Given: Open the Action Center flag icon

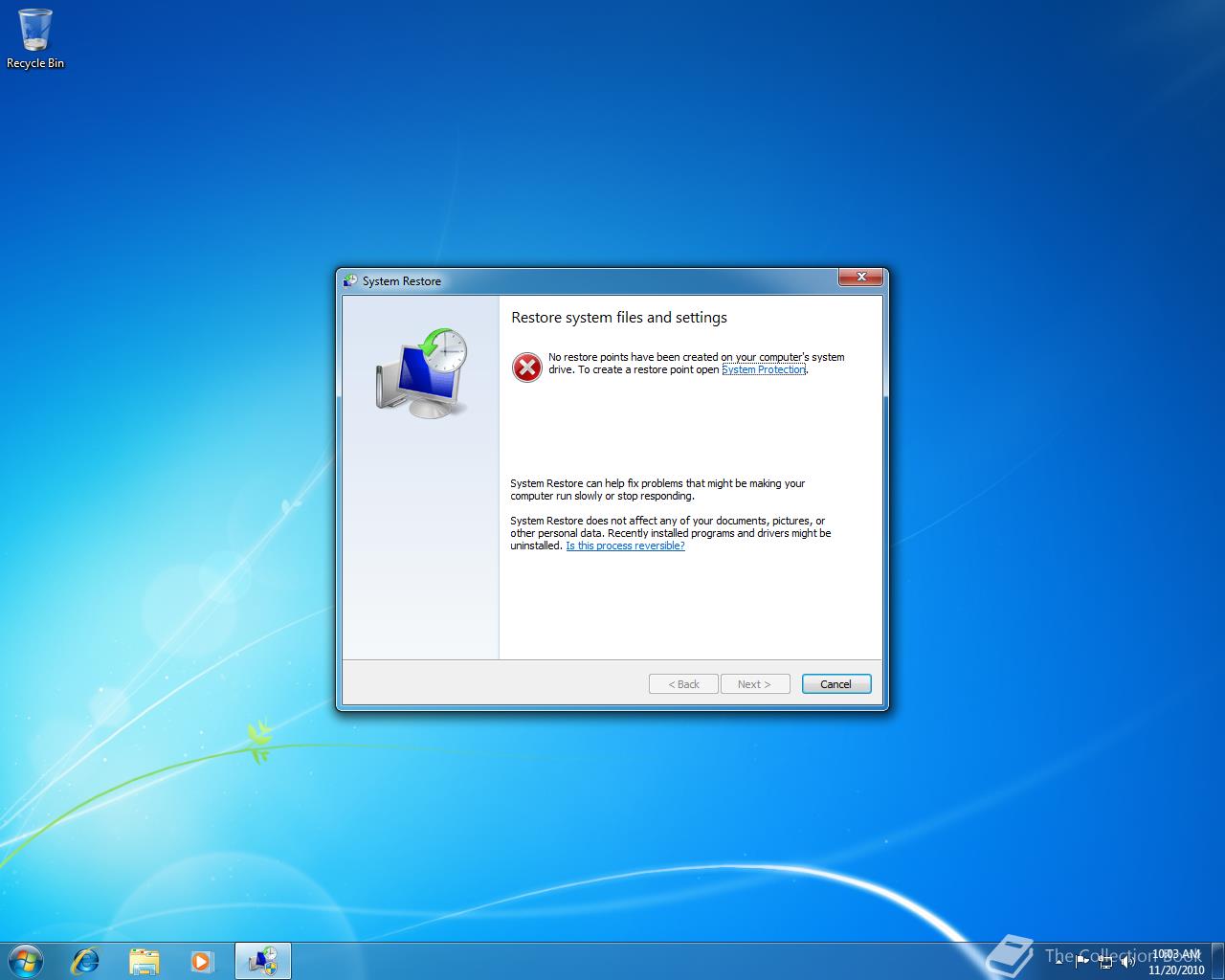Looking at the screenshot, I should point(1082,961).
